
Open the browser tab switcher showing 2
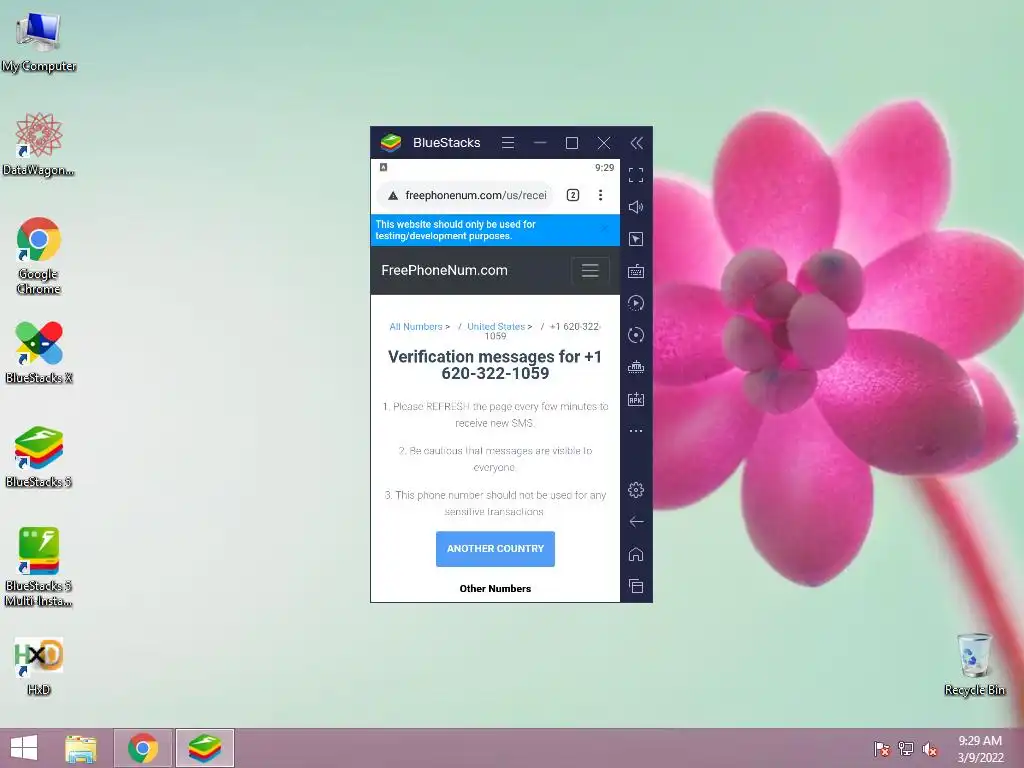(x=573, y=195)
